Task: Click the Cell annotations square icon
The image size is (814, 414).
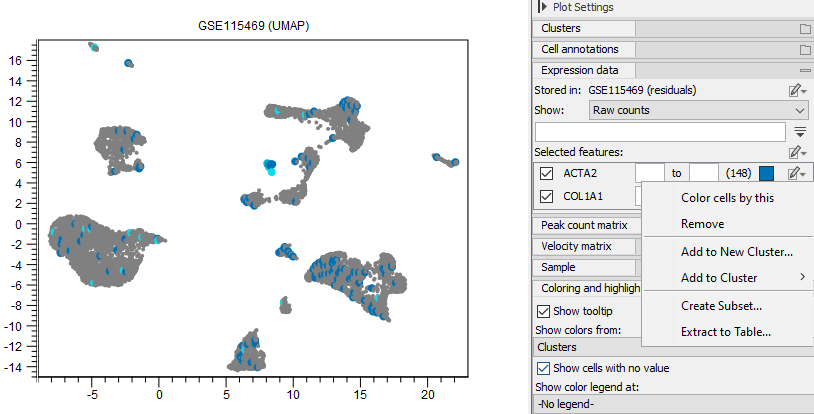Action: coord(805,50)
